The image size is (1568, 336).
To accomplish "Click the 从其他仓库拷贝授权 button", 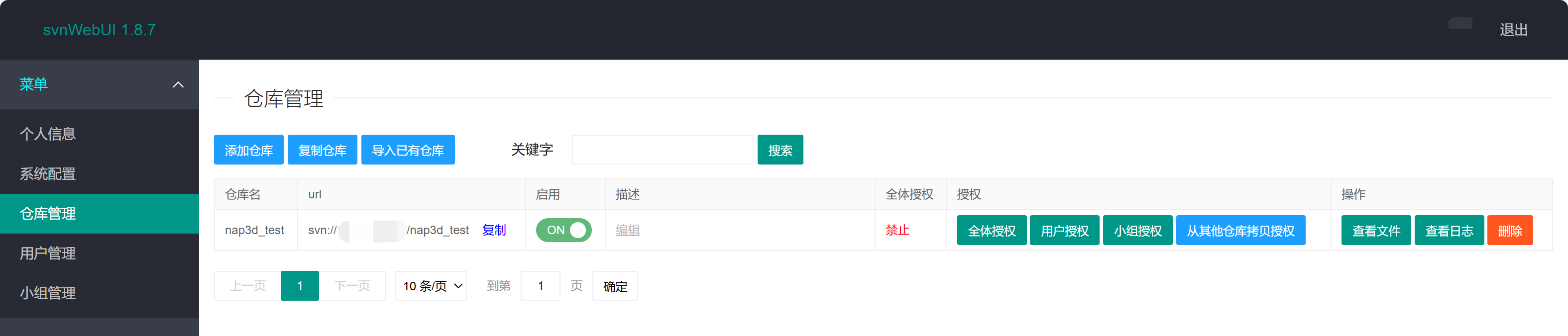I will pos(1240,231).
